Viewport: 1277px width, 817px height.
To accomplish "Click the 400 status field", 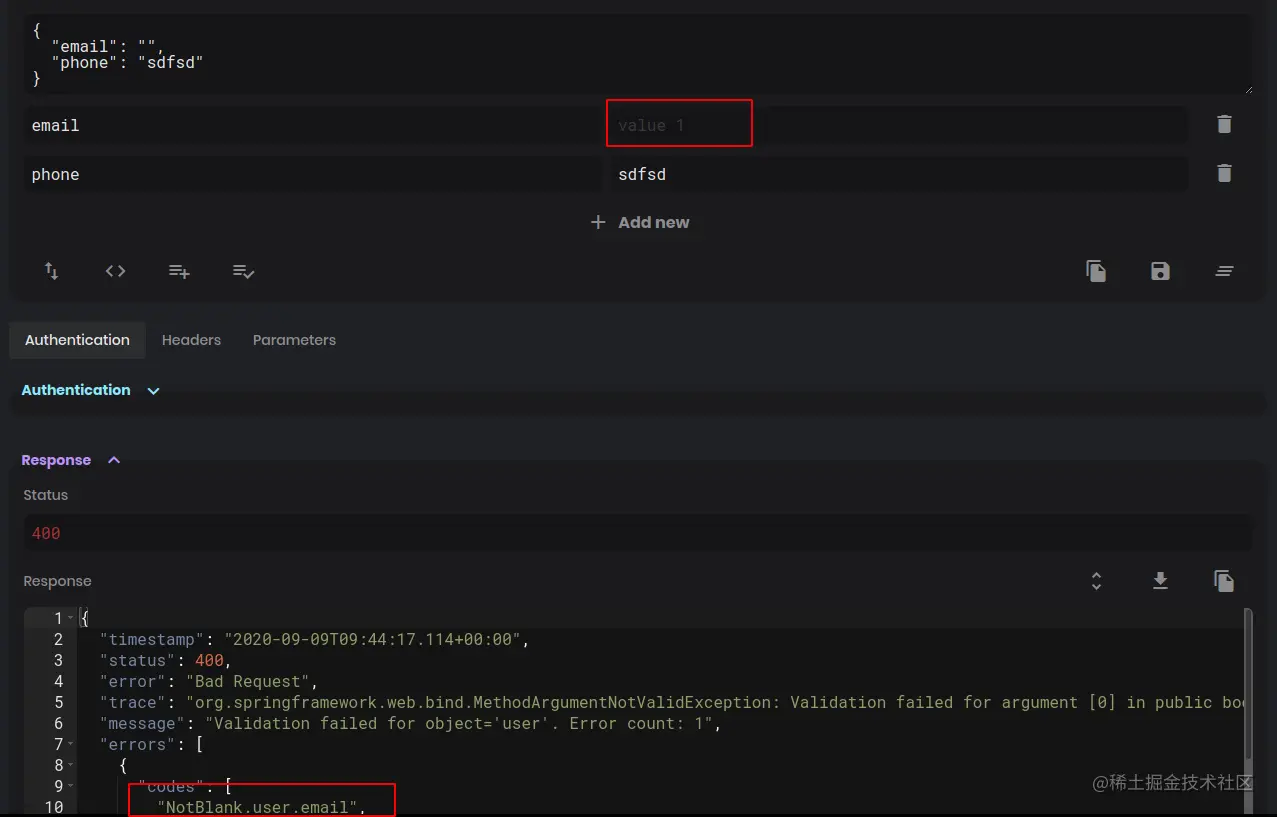I will (x=638, y=533).
